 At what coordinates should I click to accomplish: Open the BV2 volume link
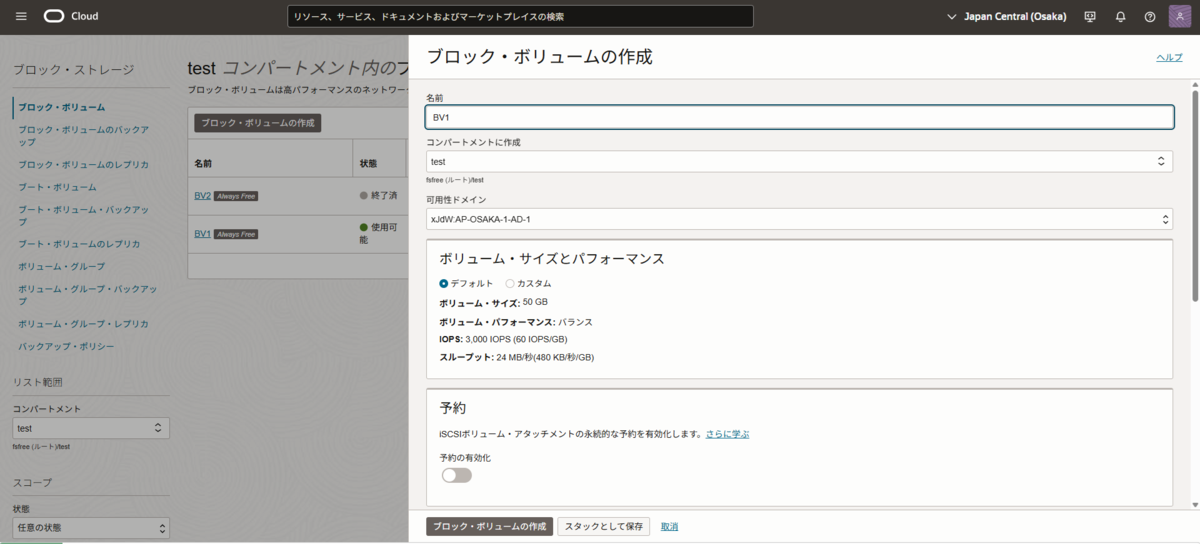pos(202,196)
